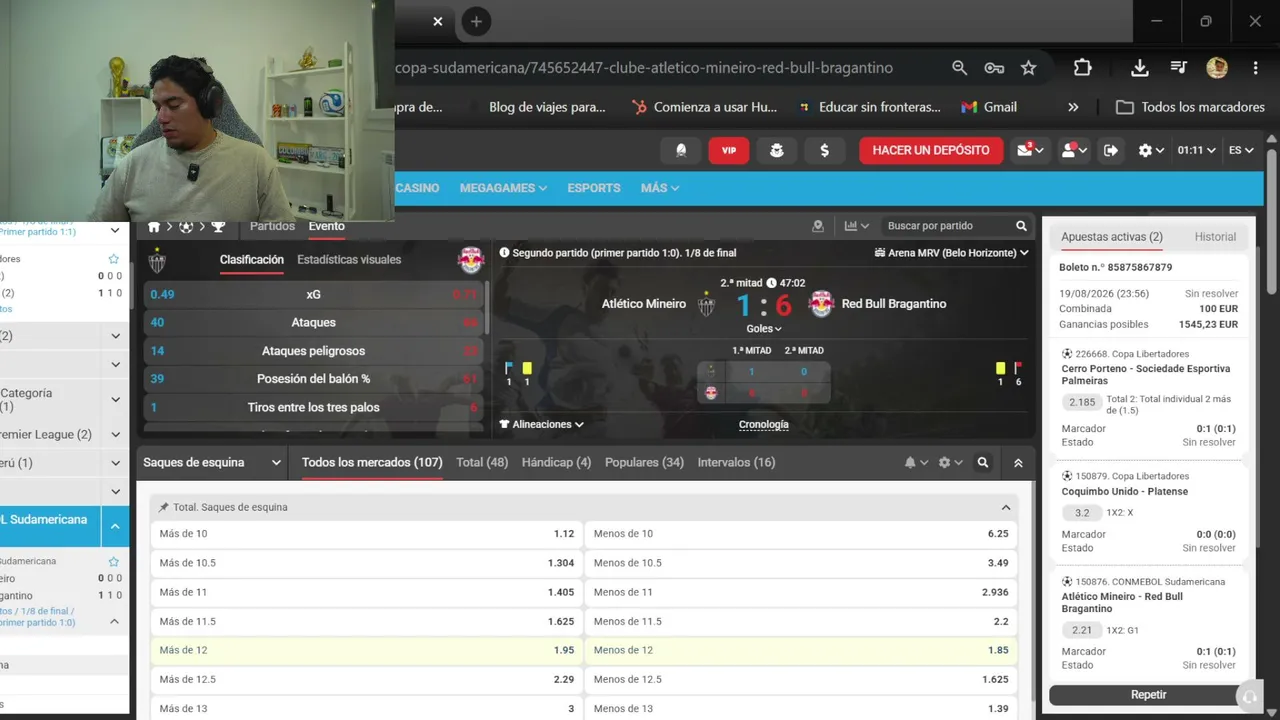The width and height of the screenshot is (1280, 720).
Task: Switch to the Estadísticas visuales tab
Action: coord(349,260)
